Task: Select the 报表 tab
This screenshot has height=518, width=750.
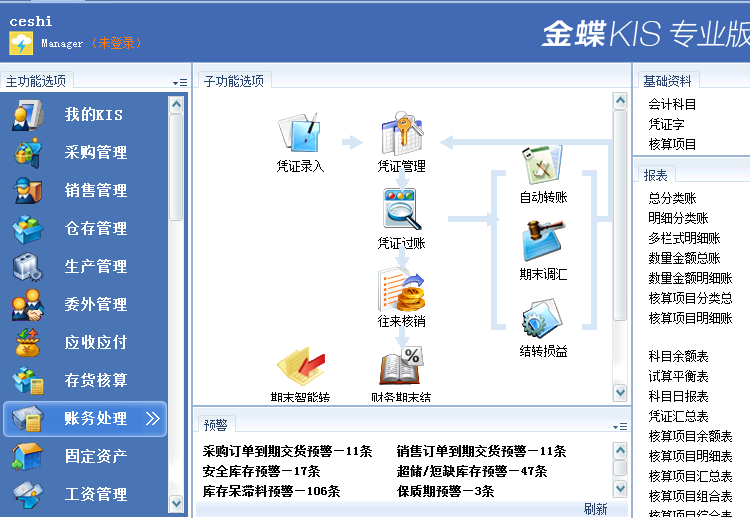Action: [x=655, y=176]
